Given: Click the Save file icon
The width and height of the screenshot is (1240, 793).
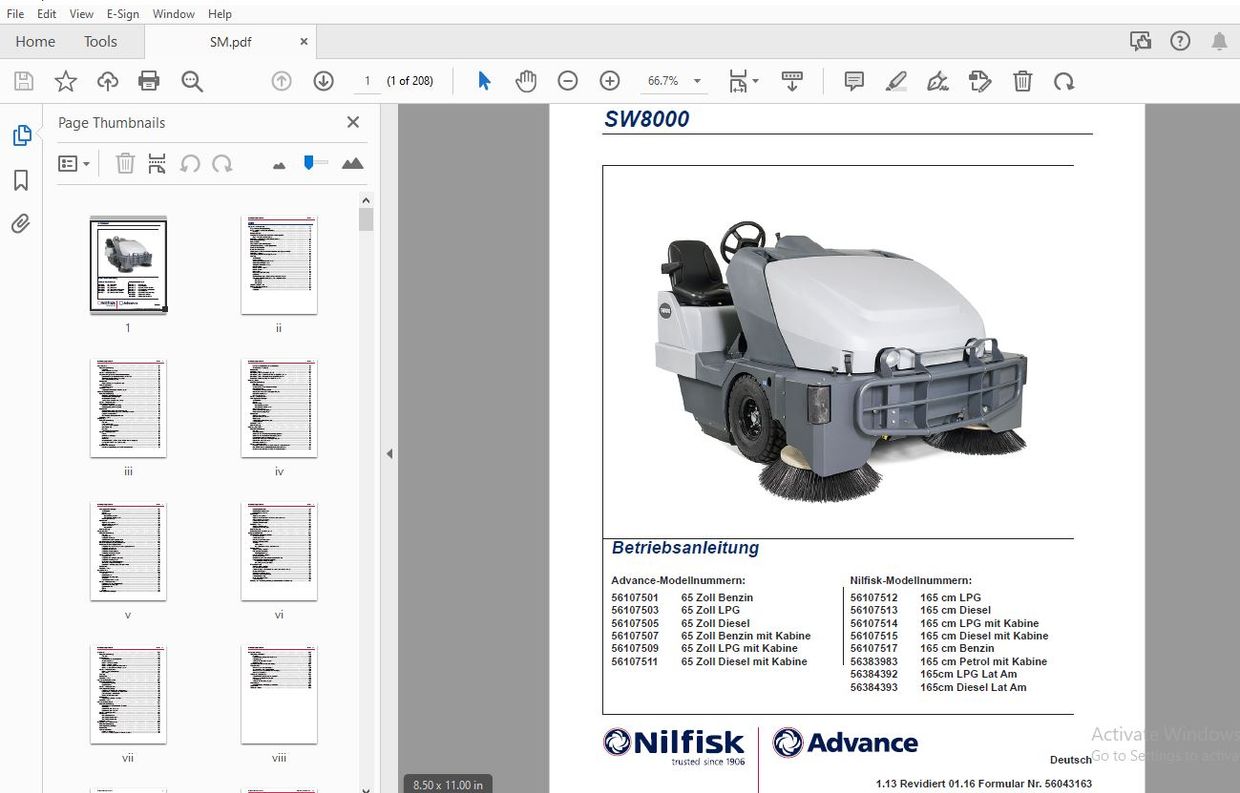Looking at the screenshot, I should [23, 80].
